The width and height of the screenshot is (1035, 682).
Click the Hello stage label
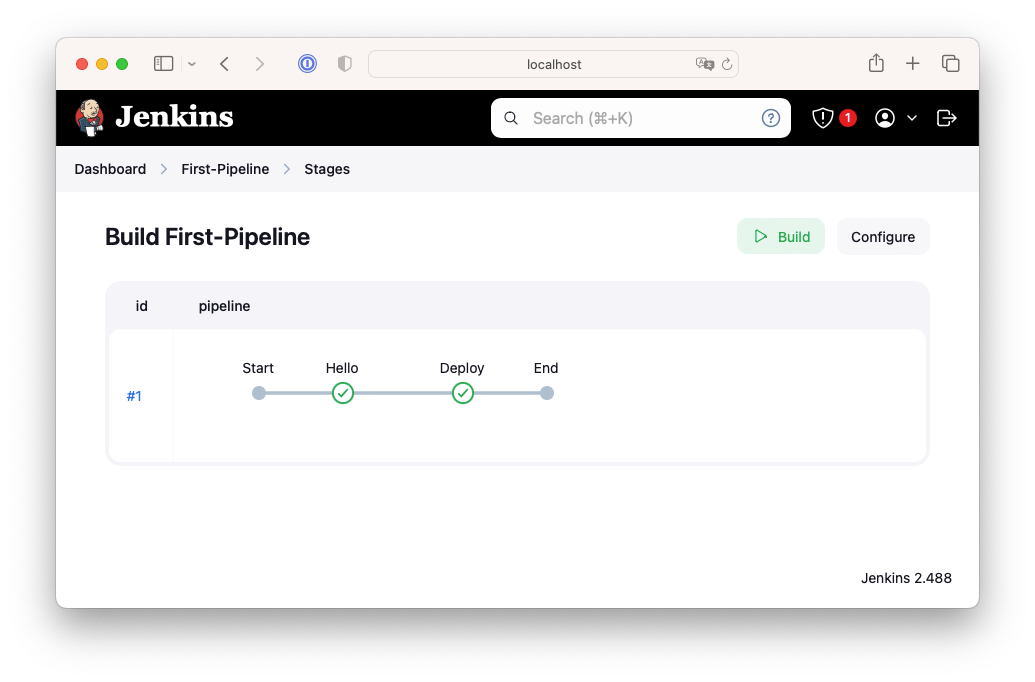tap(342, 368)
